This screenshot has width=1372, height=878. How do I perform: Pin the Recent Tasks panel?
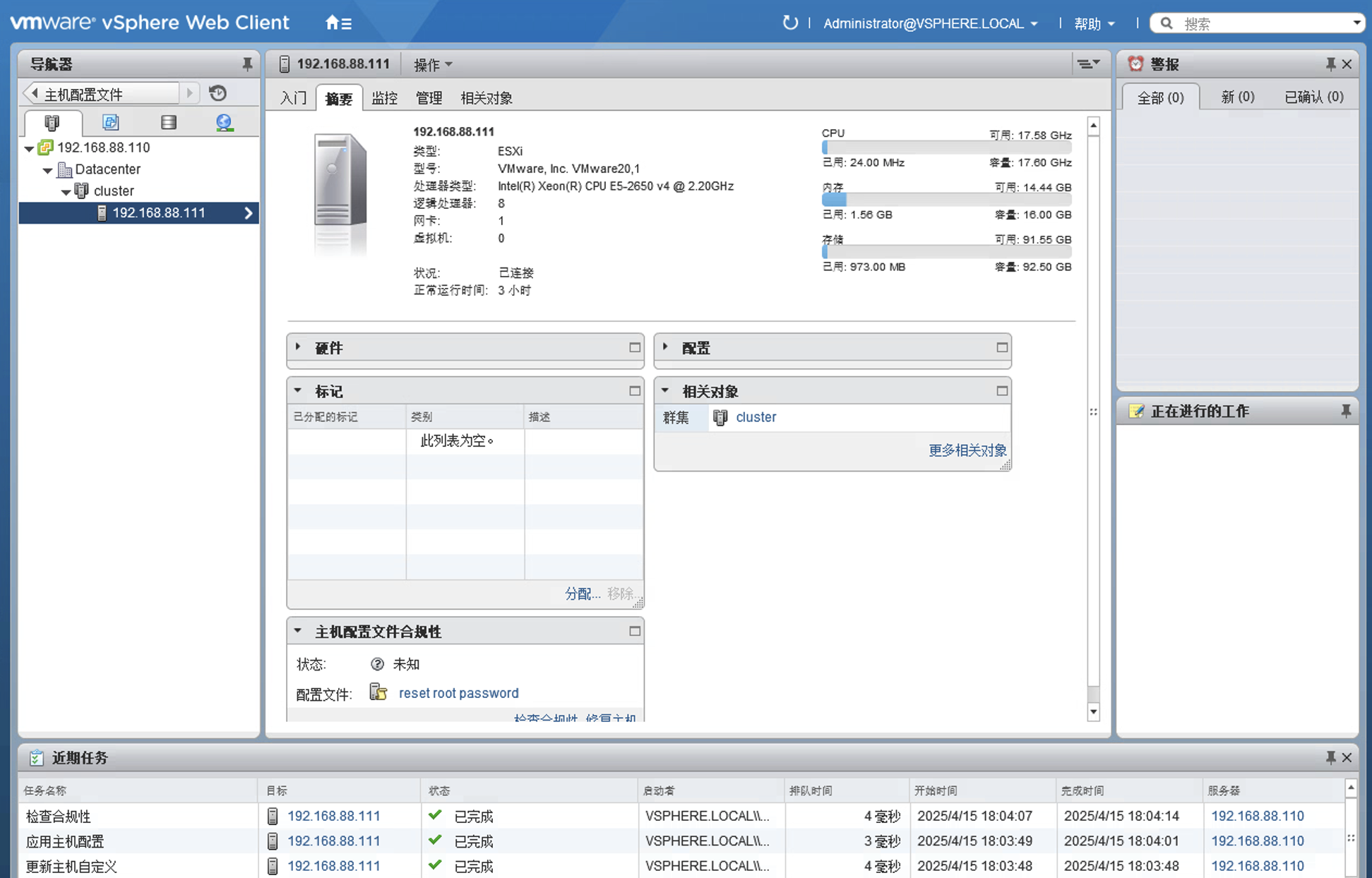click(x=1330, y=757)
